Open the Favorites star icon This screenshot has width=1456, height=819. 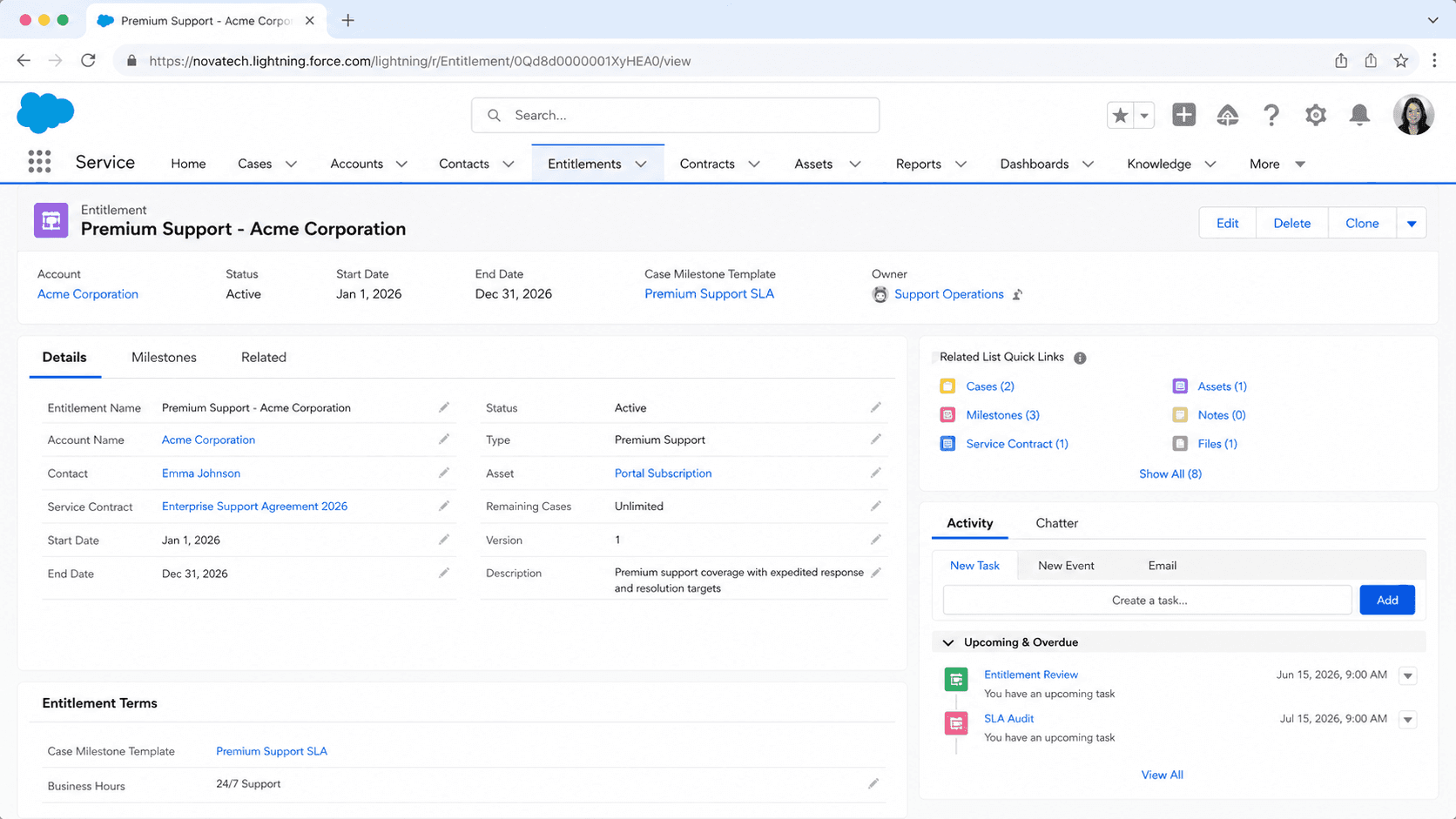pos(1120,115)
